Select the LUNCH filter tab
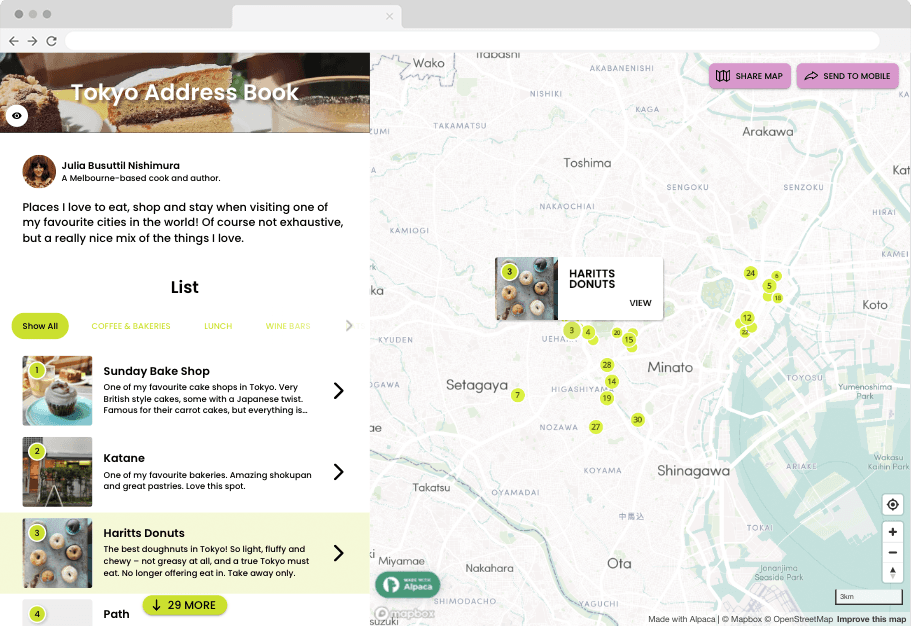This screenshot has width=911, height=626. tap(218, 326)
